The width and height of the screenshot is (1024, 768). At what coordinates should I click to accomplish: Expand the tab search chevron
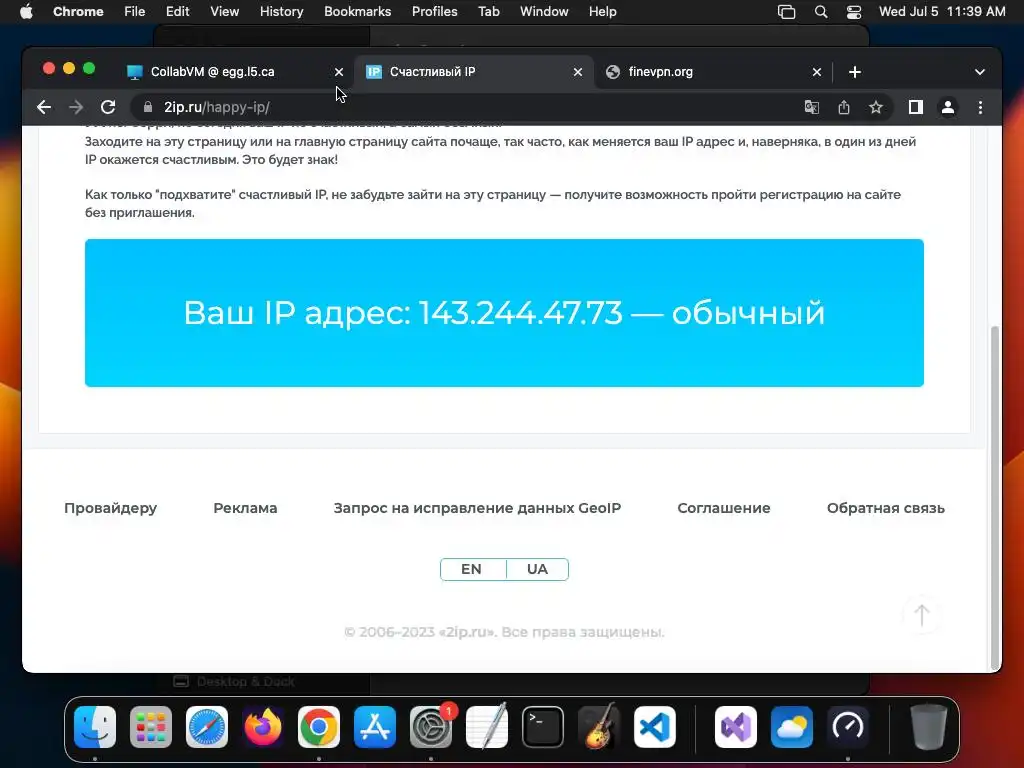pyautogui.click(x=980, y=72)
